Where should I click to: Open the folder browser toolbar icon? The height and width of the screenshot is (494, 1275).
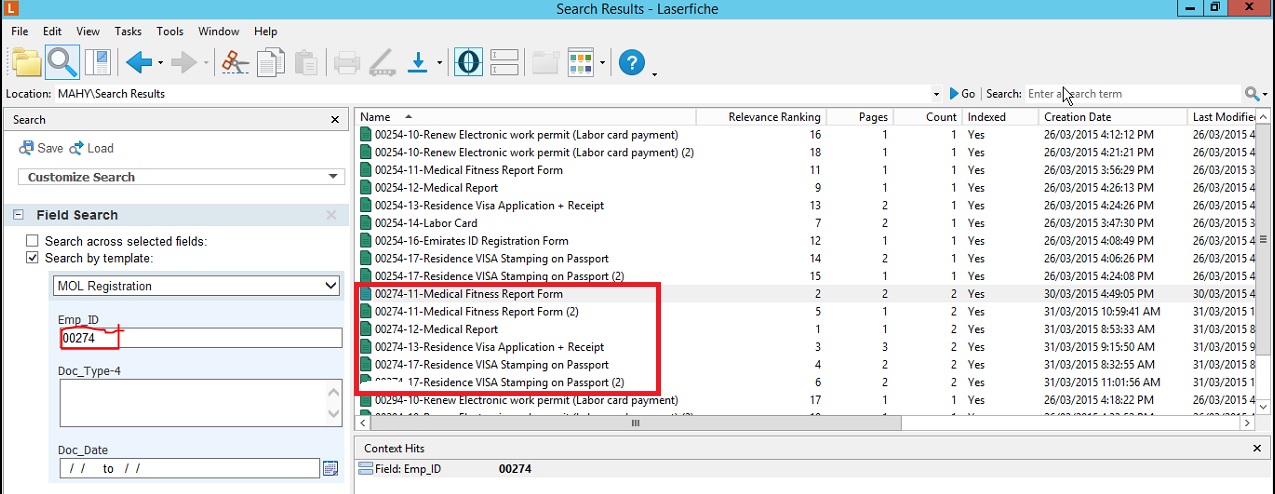click(x=26, y=62)
